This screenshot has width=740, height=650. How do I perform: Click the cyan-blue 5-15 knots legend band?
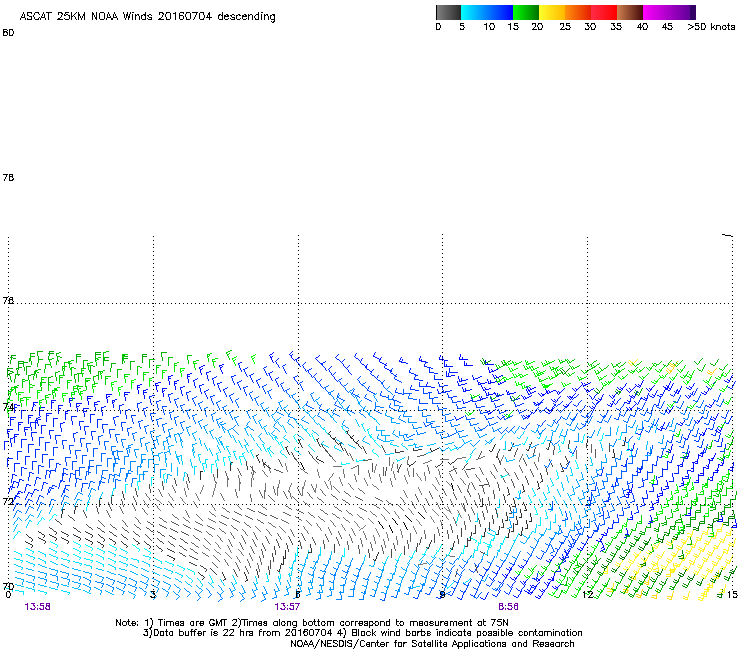487,12
